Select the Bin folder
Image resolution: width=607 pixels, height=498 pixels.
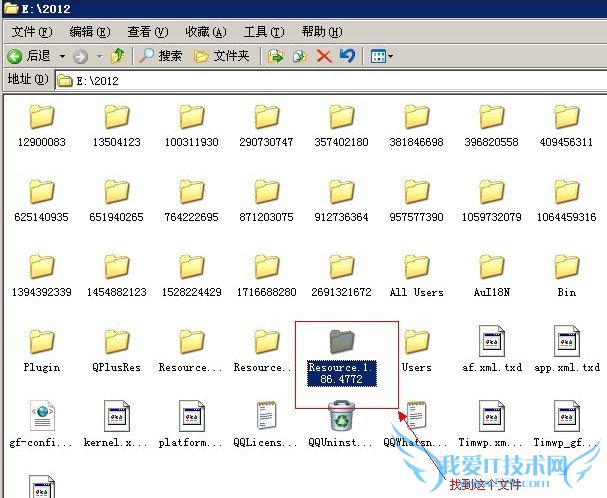(x=566, y=276)
